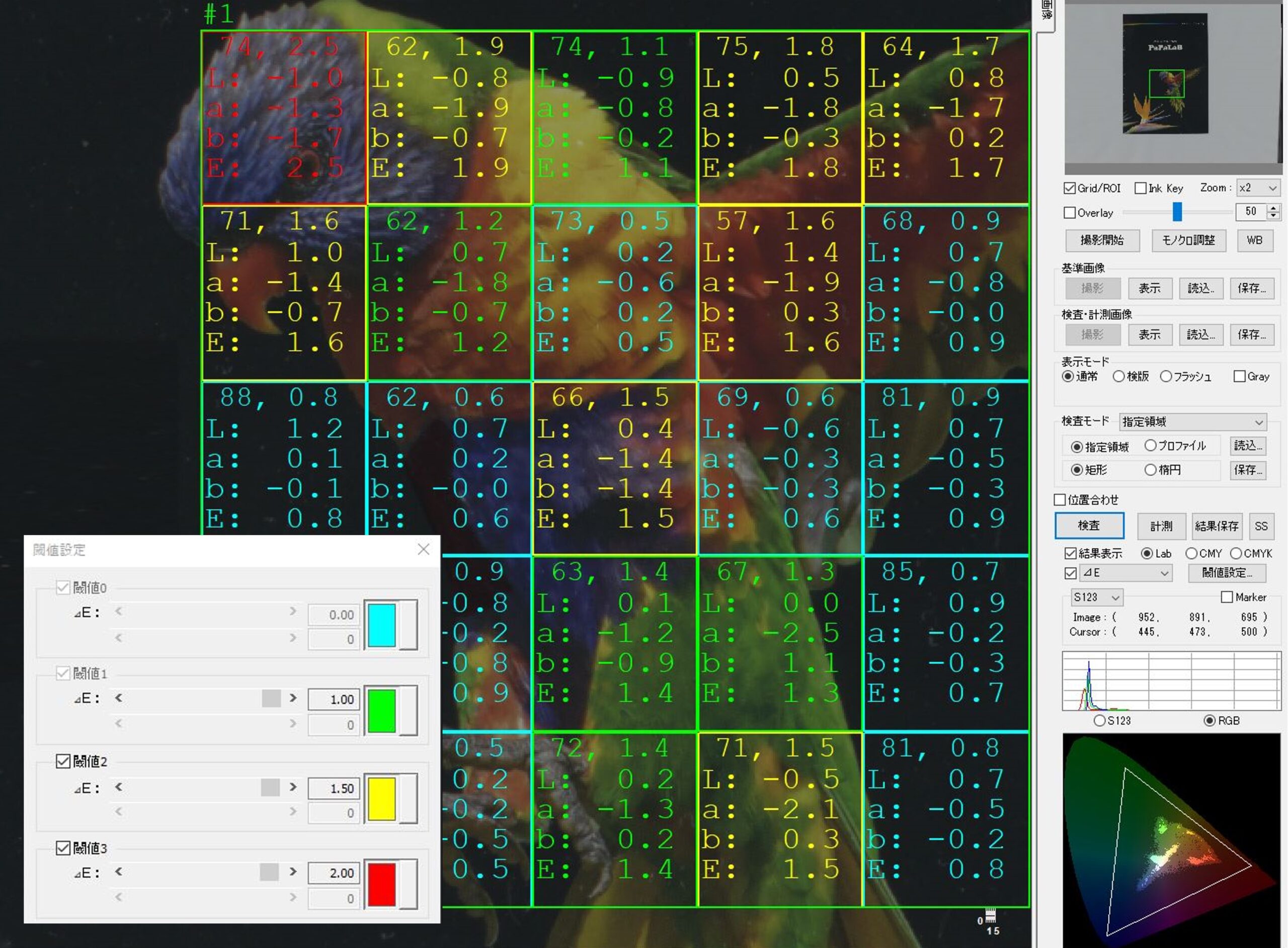Click the red grid cell 74, 2.5
This screenshot has height=948, width=1288.
(284, 118)
